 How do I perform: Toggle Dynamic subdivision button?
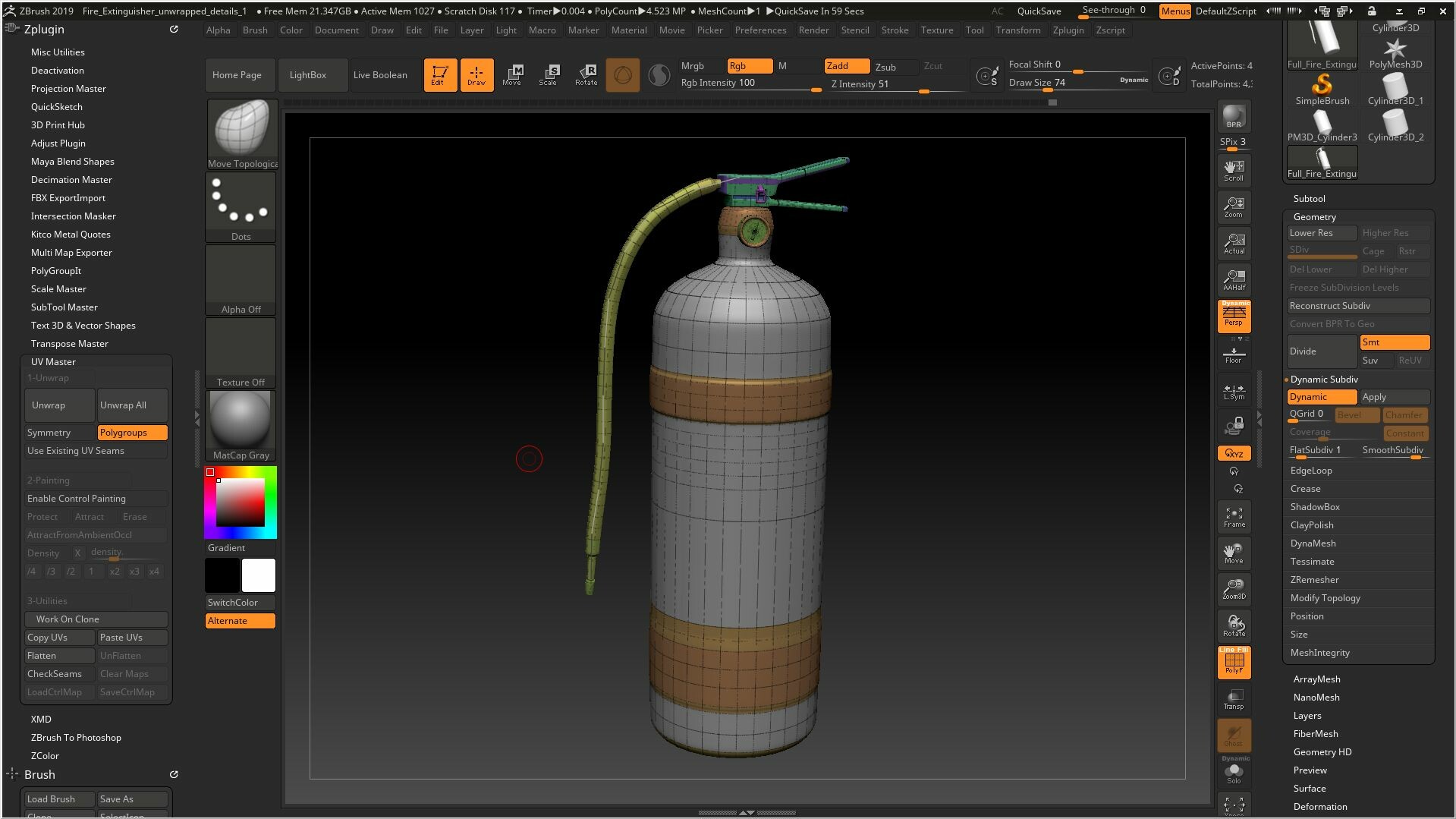pyautogui.click(x=1322, y=397)
